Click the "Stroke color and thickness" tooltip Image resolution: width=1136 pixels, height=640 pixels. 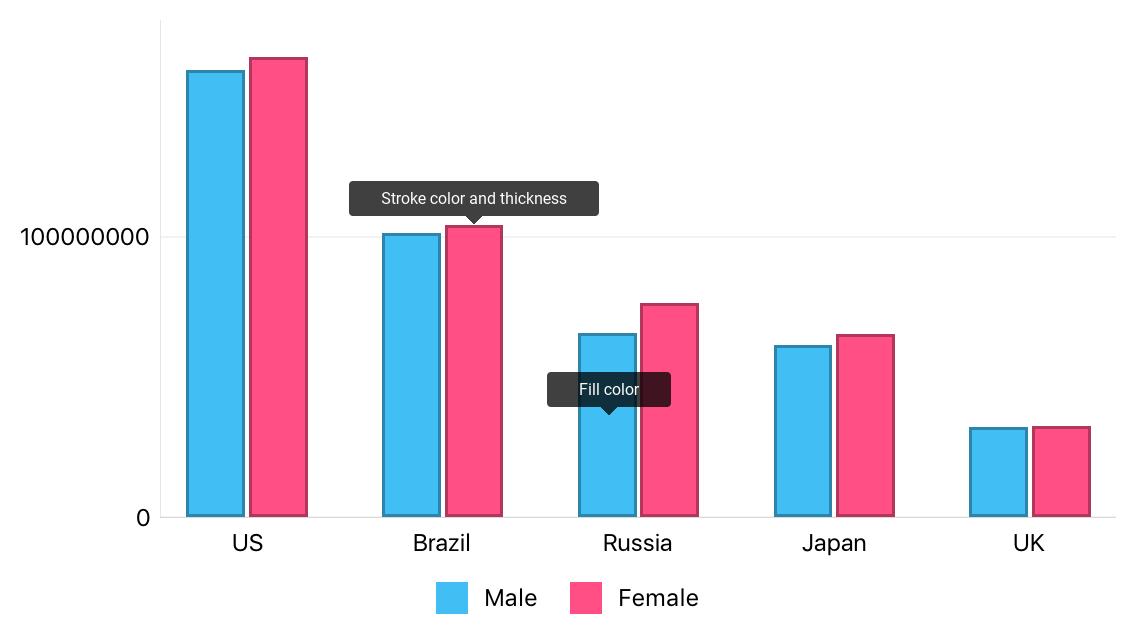(x=473, y=198)
